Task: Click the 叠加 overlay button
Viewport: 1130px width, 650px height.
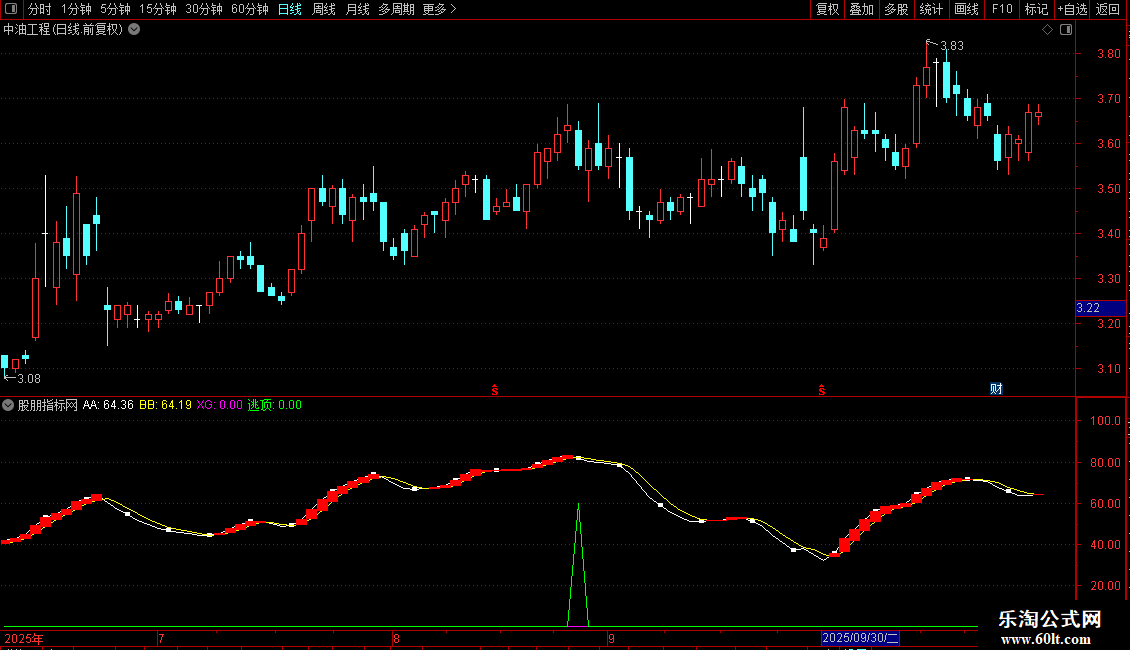Action: point(862,9)
